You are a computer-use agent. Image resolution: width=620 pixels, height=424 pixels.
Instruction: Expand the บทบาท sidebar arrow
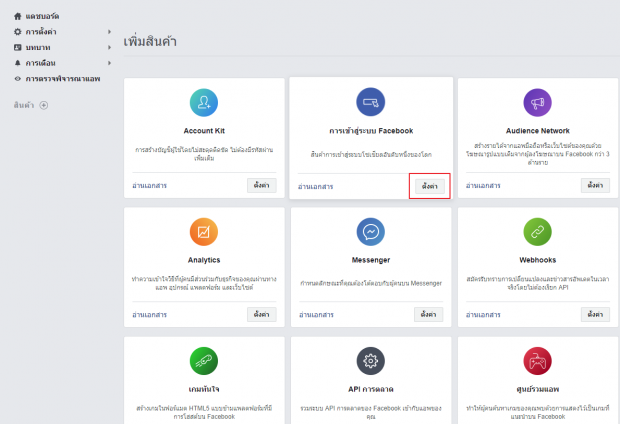(110, 47)
